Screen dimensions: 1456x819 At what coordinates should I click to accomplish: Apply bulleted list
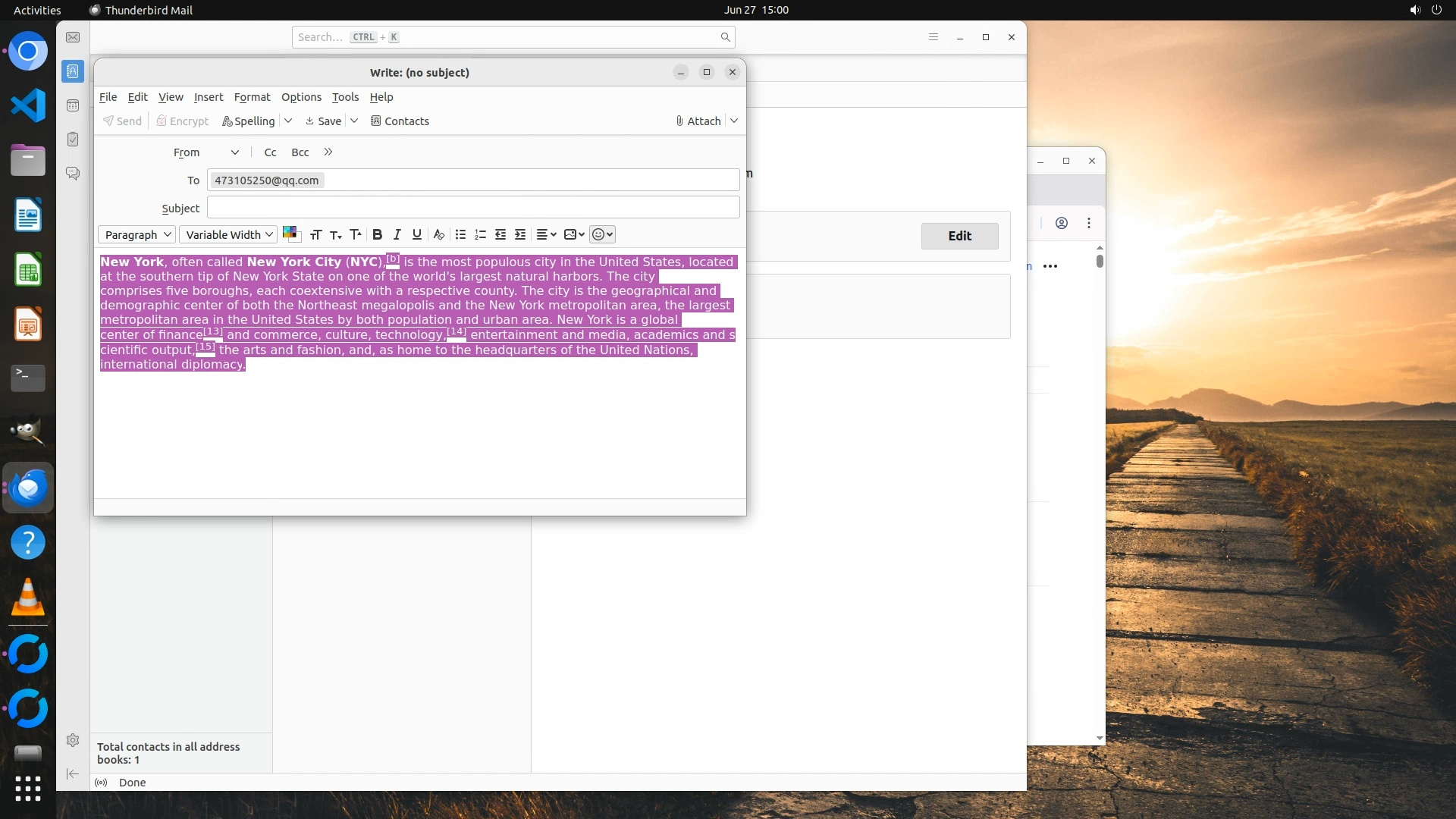pyautogui.click(x=460, y=234)
